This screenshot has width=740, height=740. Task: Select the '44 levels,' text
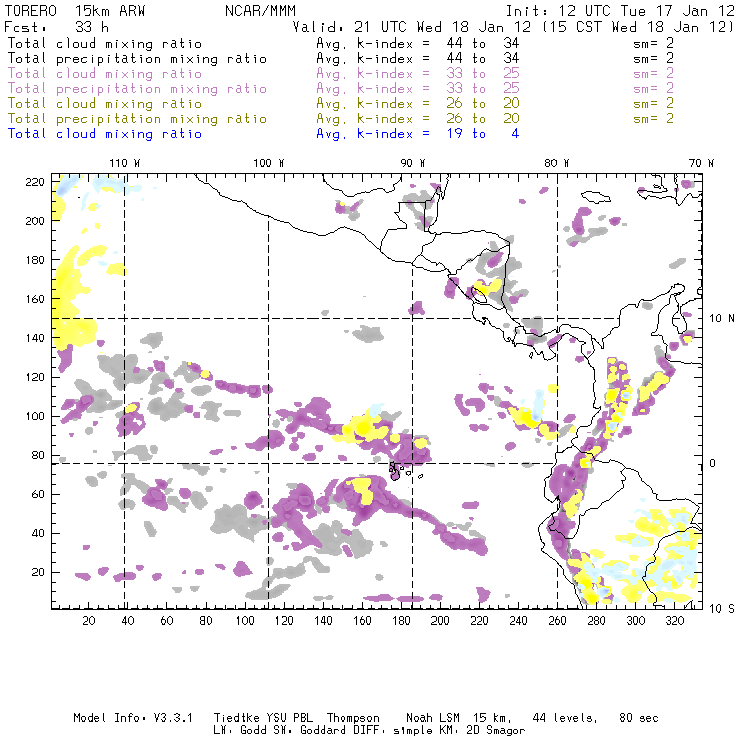pyautogui.click(x=565, y=718)
